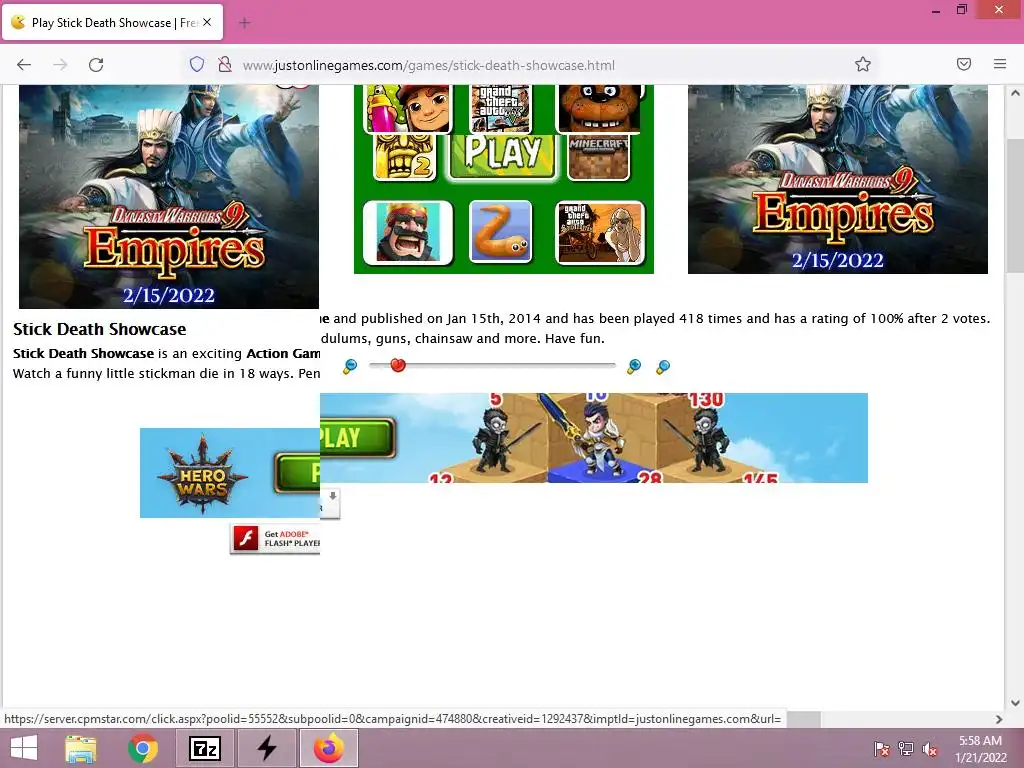Click the Hero Wars logo banner
The width and height of the screenshot is (1024, 768).
click(202, 474)
